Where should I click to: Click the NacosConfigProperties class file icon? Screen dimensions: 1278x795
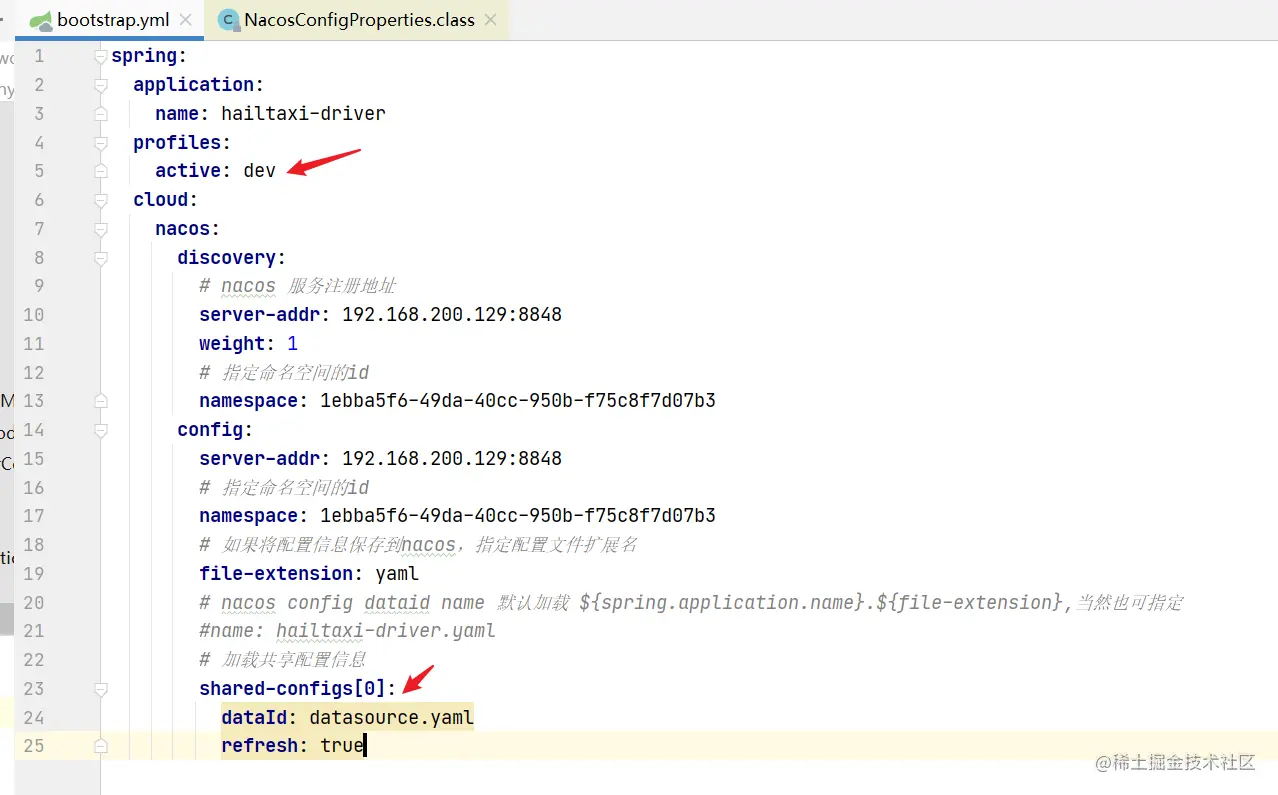229,20
